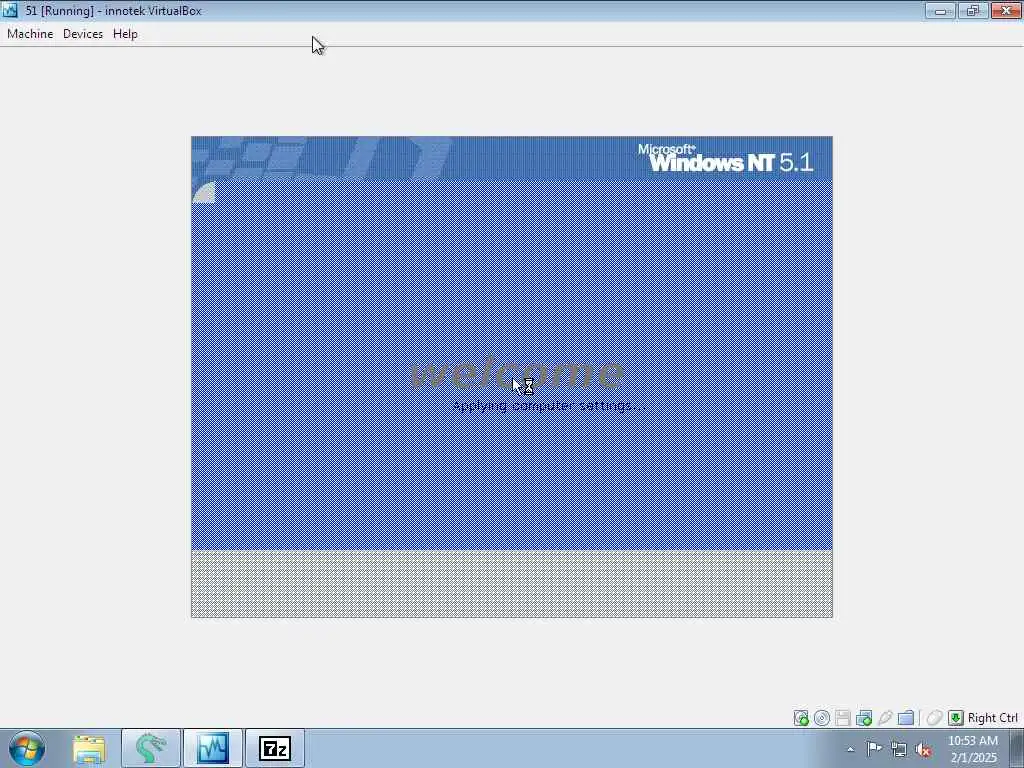Image resolution: width=1024 pixels, height=768 pixels.
Task: Open 7-Zip from the taskbar
Action: point(275,748)
